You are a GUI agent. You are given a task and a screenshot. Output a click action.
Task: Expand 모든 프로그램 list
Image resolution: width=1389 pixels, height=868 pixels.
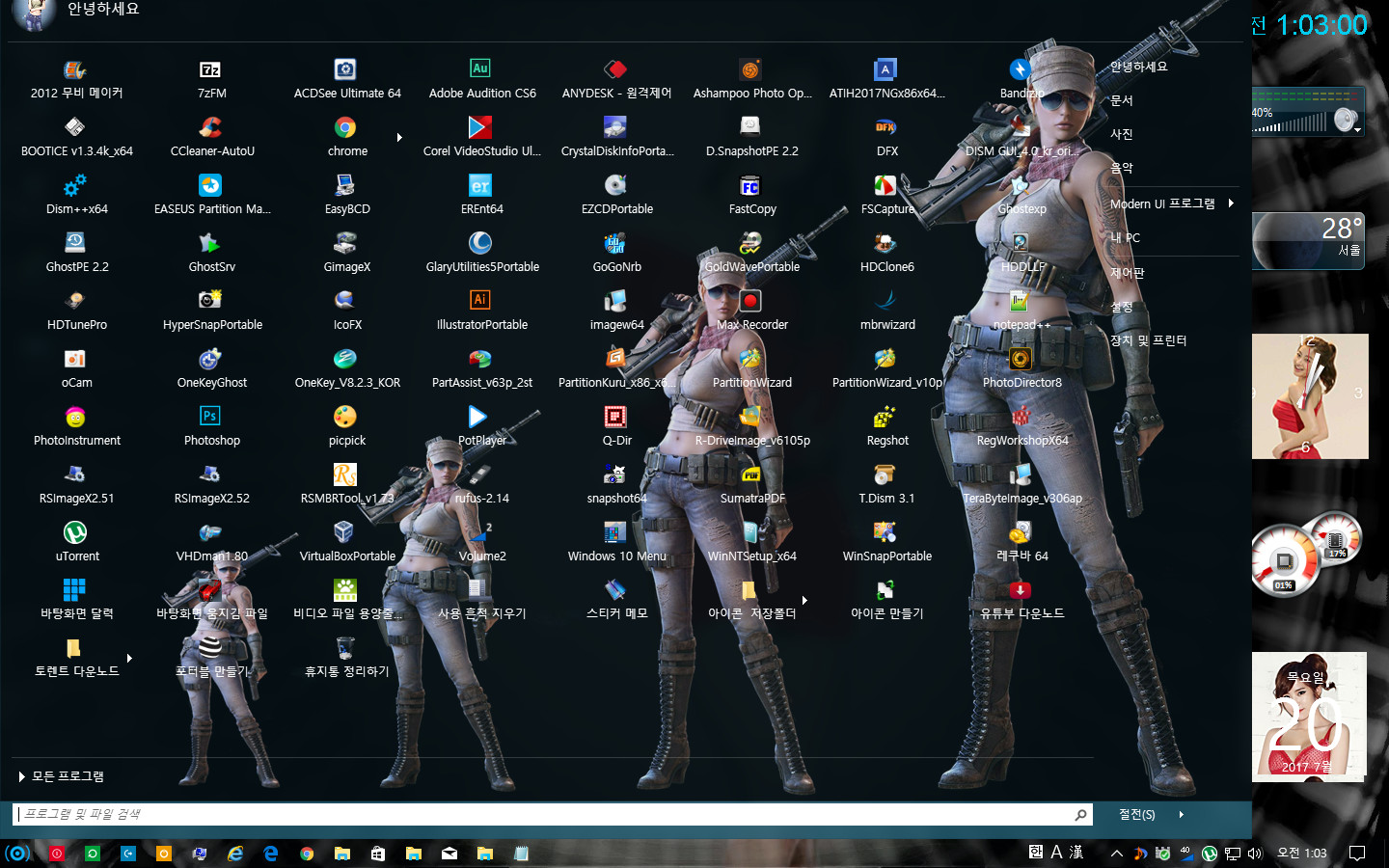(x=62, y=776)
